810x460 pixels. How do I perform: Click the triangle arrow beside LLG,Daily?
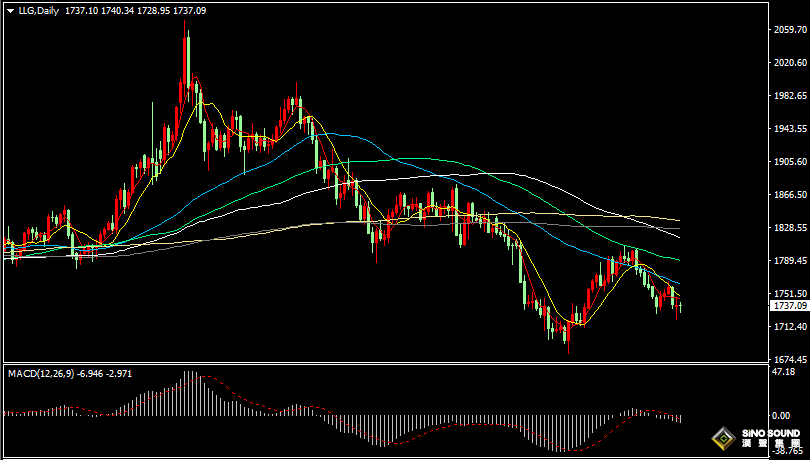[x=10, y=9]
